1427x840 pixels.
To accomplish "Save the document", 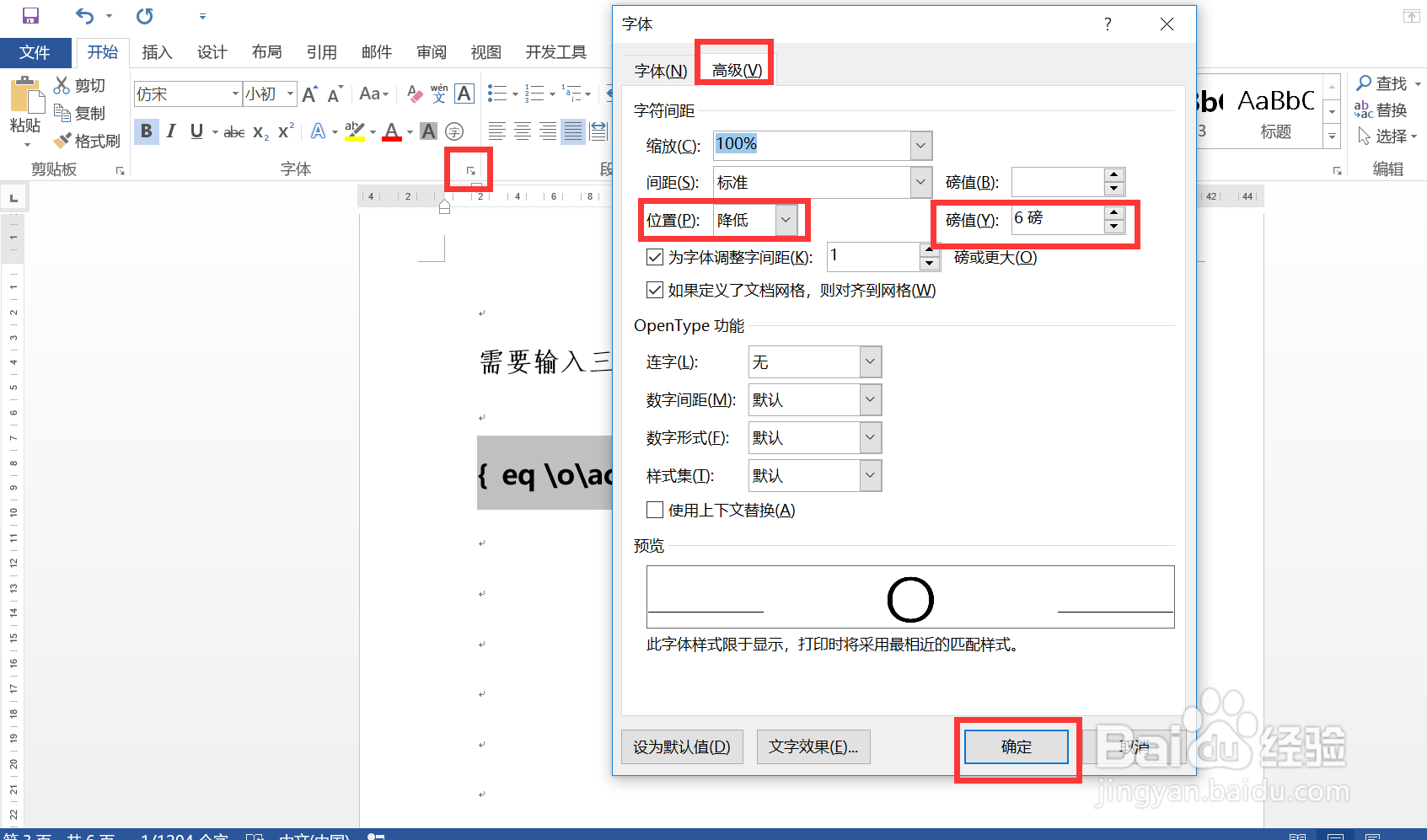I will (31, 14).
